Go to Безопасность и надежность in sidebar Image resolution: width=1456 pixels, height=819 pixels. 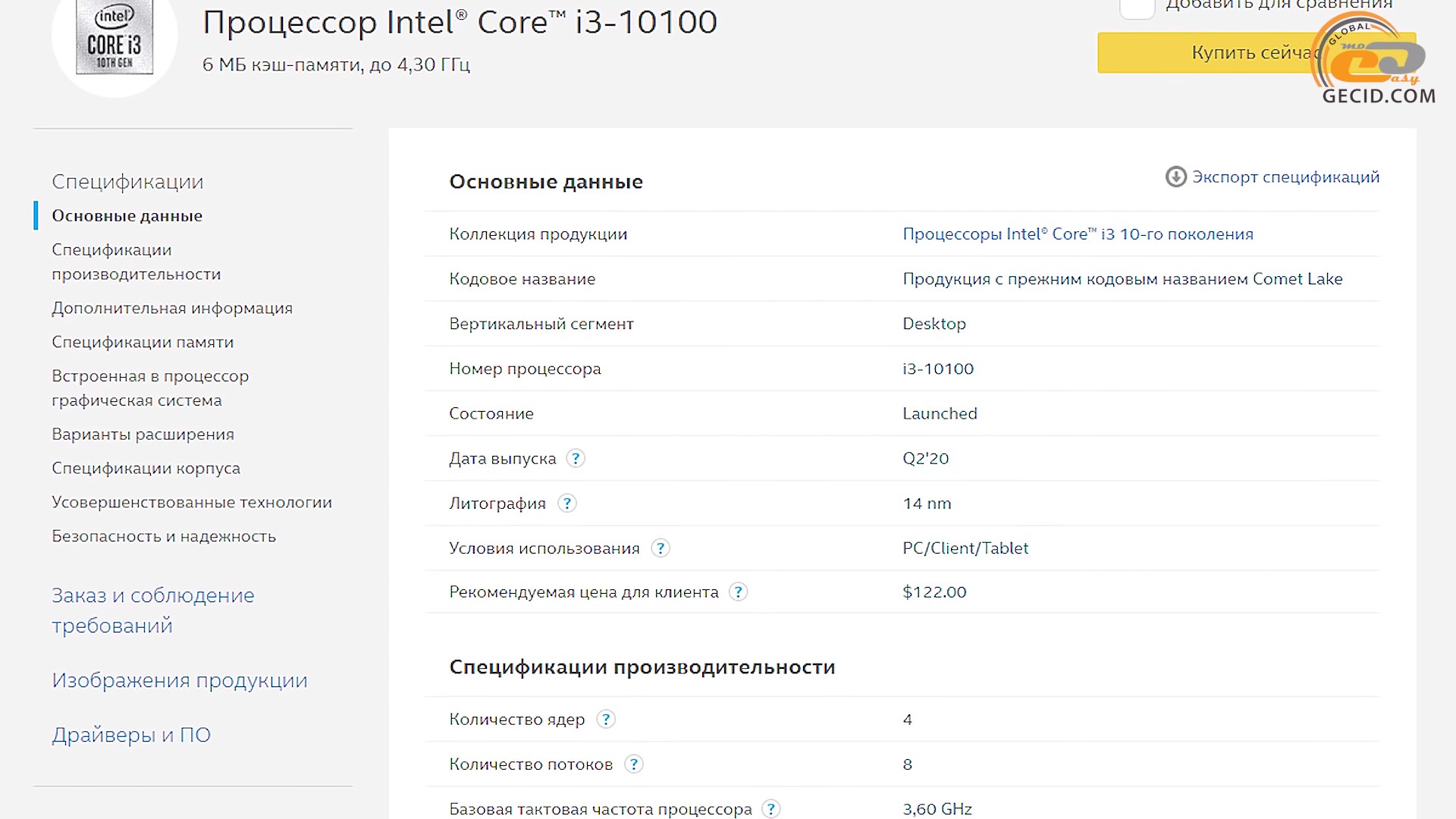[164, 536]
